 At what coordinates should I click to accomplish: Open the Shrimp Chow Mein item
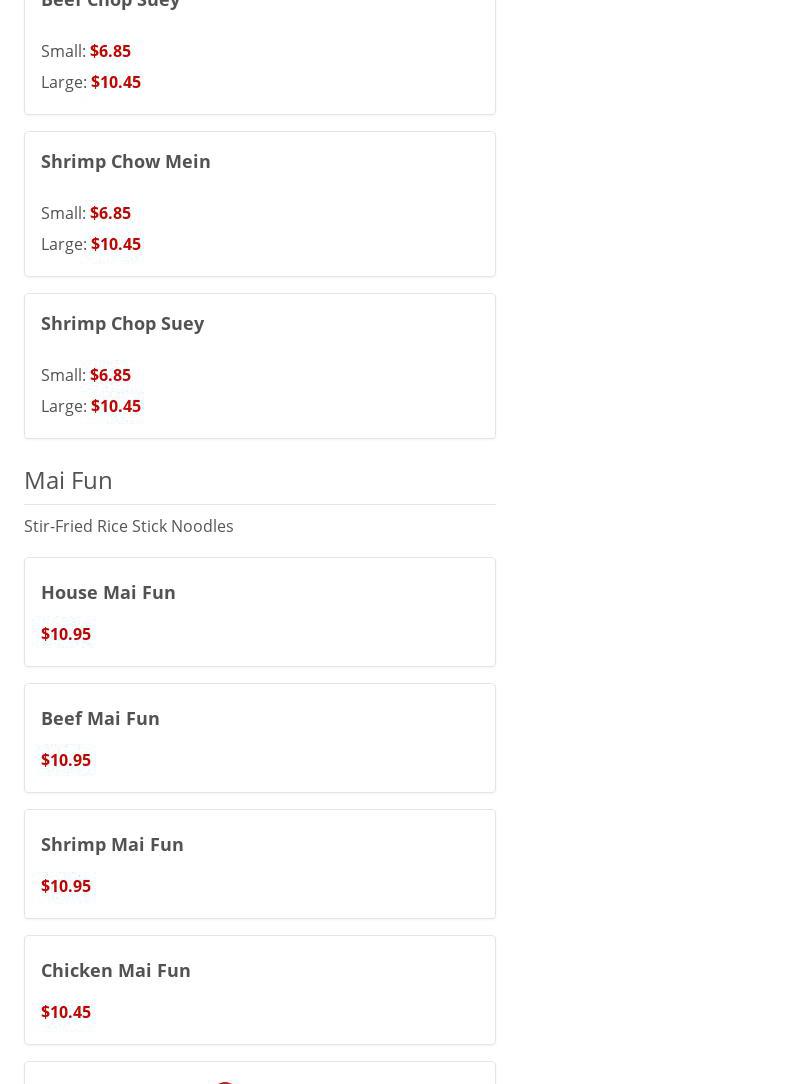click(x=126, y=161)
